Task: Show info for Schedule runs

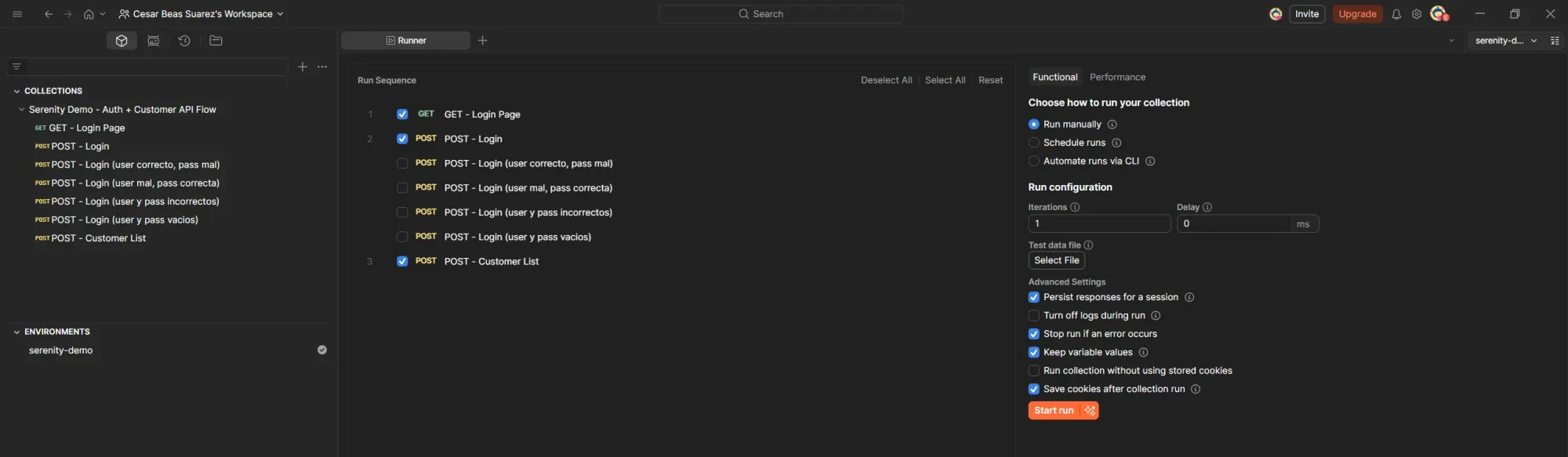Action: pyautogui.click(x=1116, y=143)
